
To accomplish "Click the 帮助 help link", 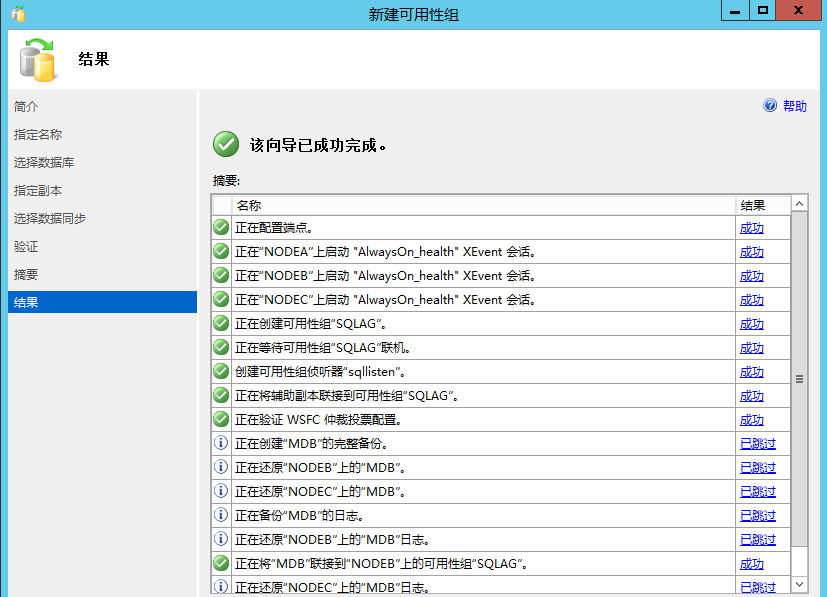I will tap(794, 106).
